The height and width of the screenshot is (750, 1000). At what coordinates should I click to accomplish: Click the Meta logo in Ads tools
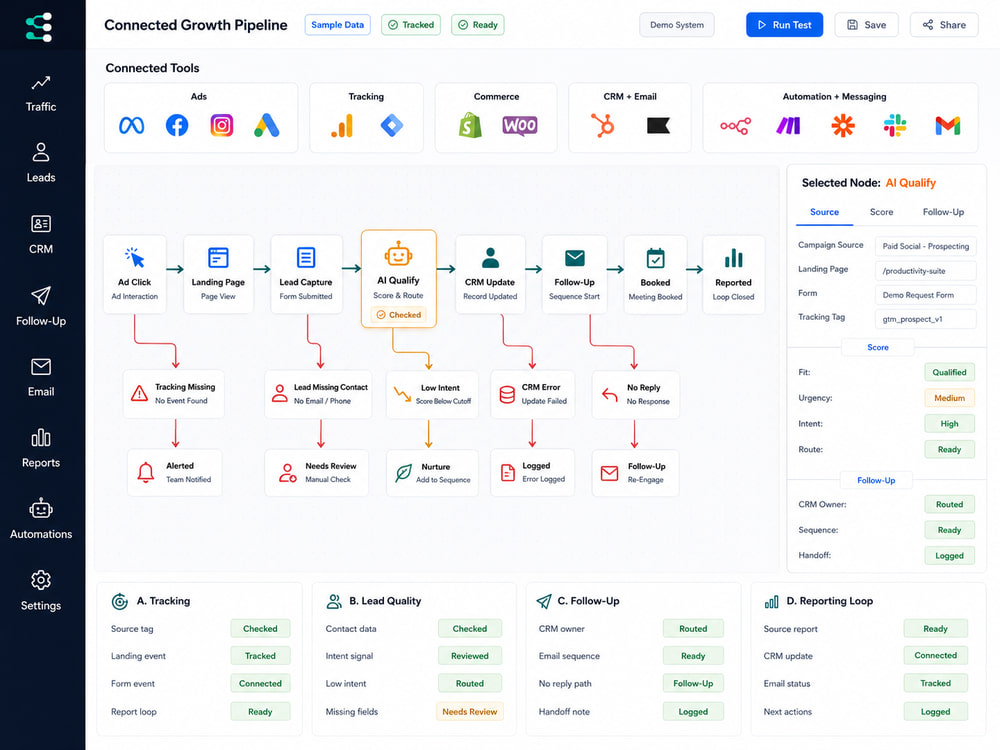(x=131, y=125)
